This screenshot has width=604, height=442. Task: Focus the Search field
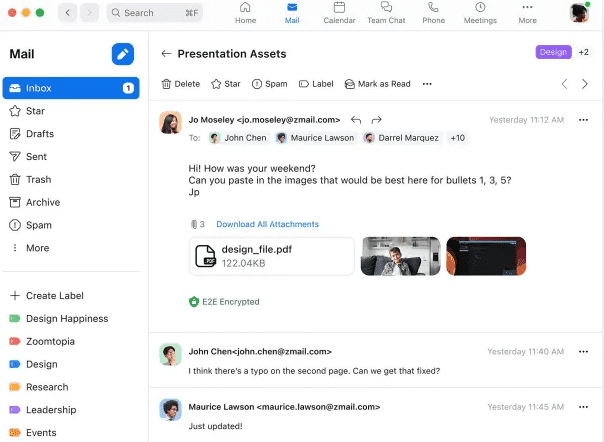click(154, 13)
